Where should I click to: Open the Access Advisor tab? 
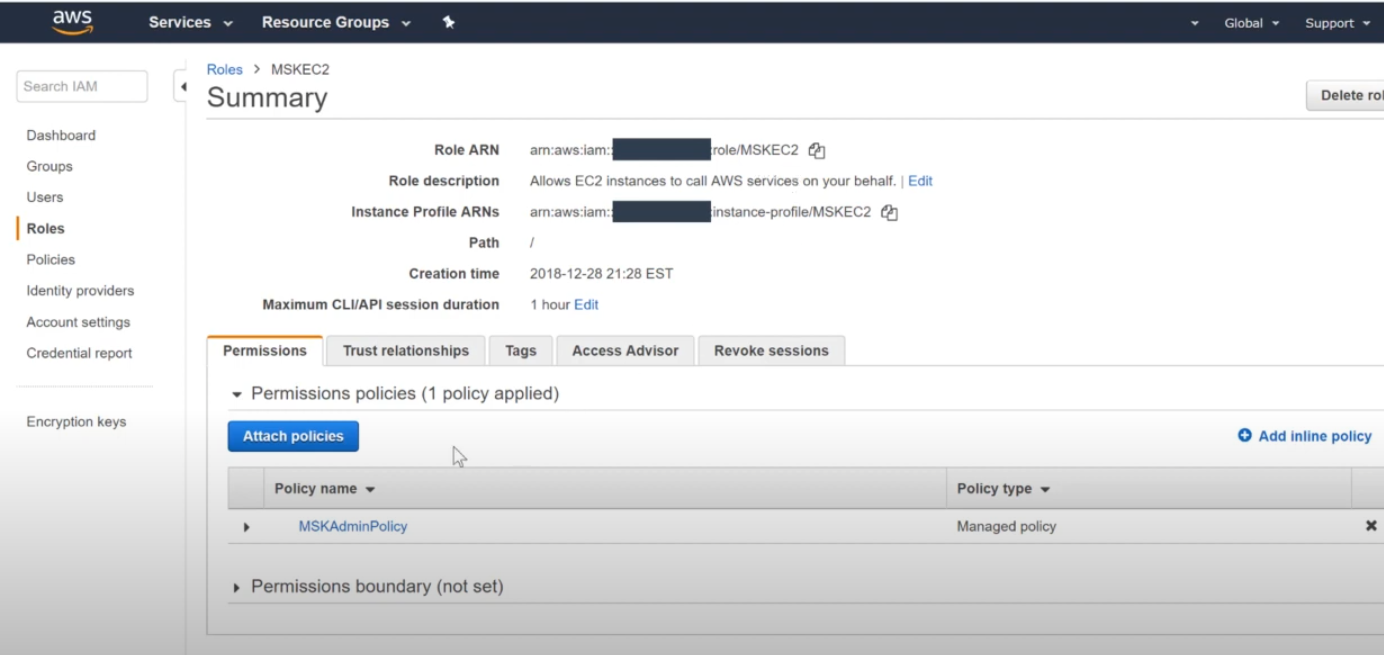625,351
